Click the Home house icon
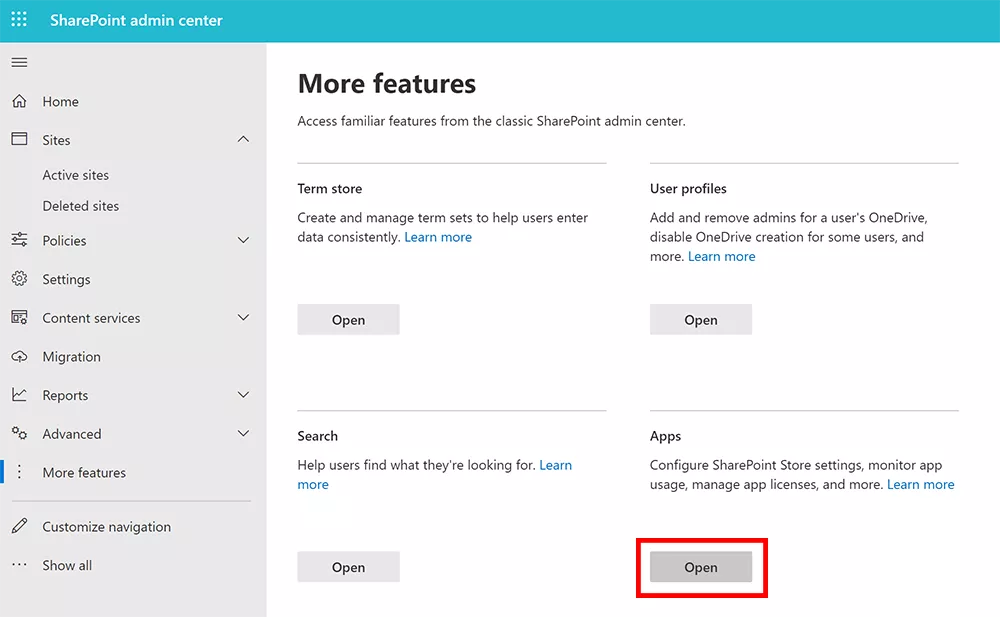The image size is (1000, 617). point(19,101)
